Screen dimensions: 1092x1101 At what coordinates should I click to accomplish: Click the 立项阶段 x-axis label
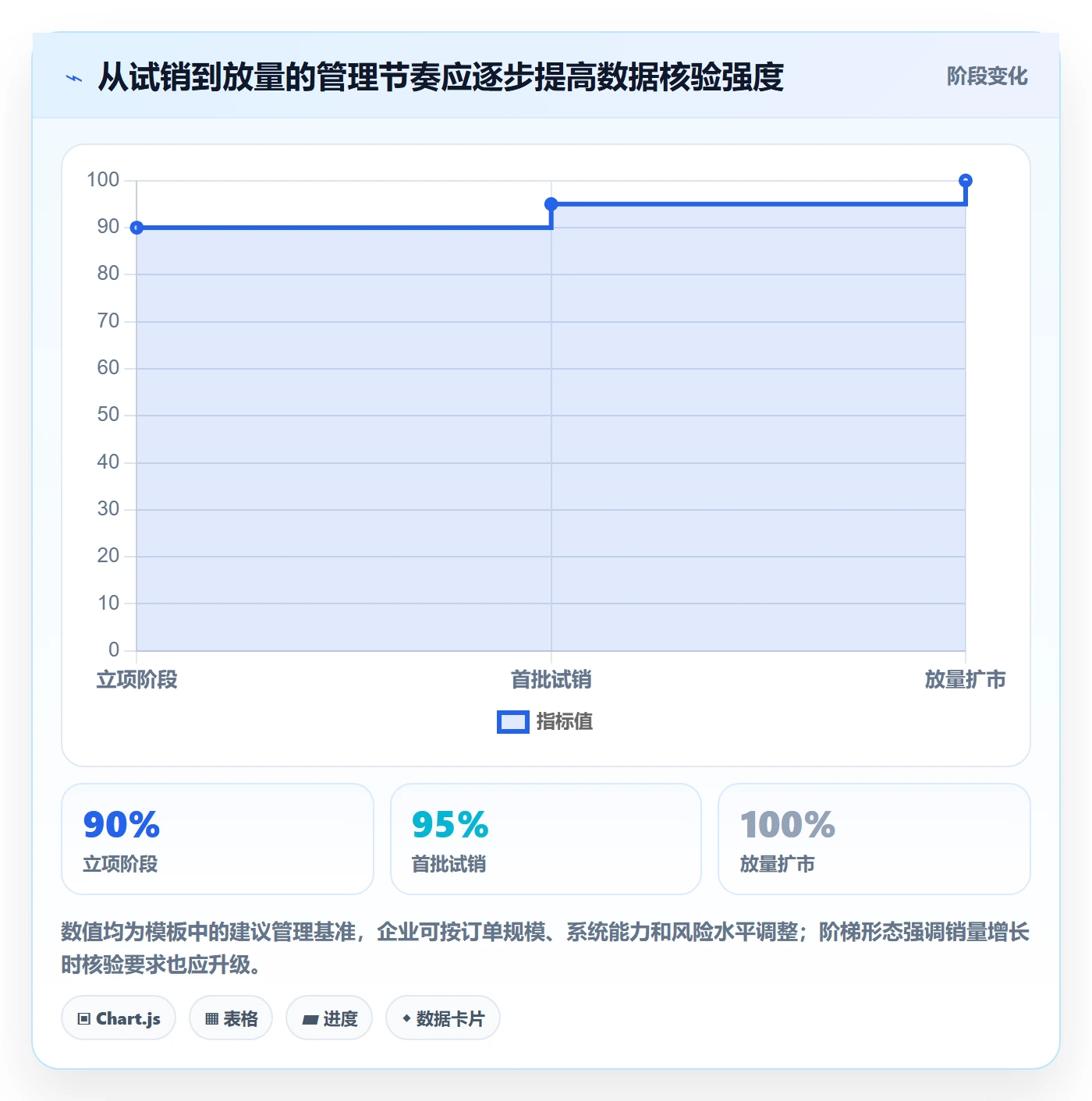tap(137, 680)
